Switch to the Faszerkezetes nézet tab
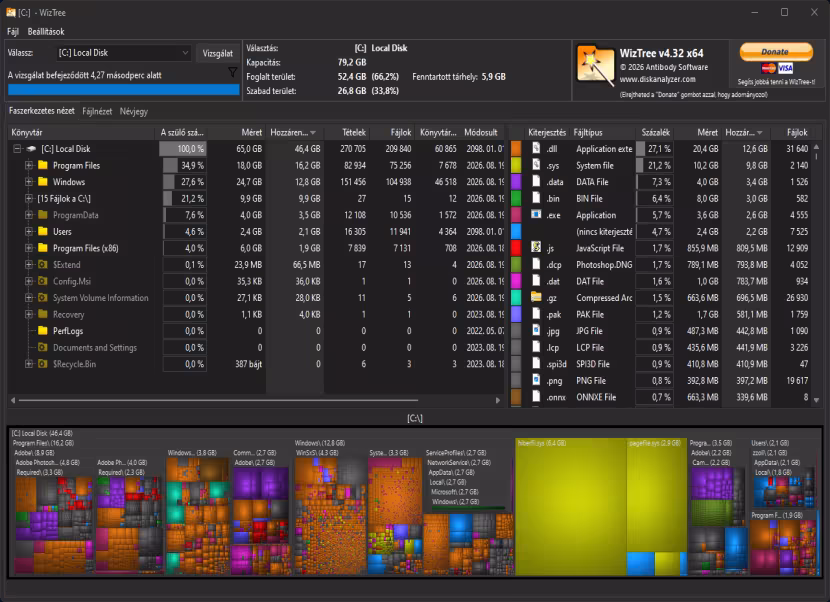This screenshot has height=602, width=830. (x=42, y=111)
